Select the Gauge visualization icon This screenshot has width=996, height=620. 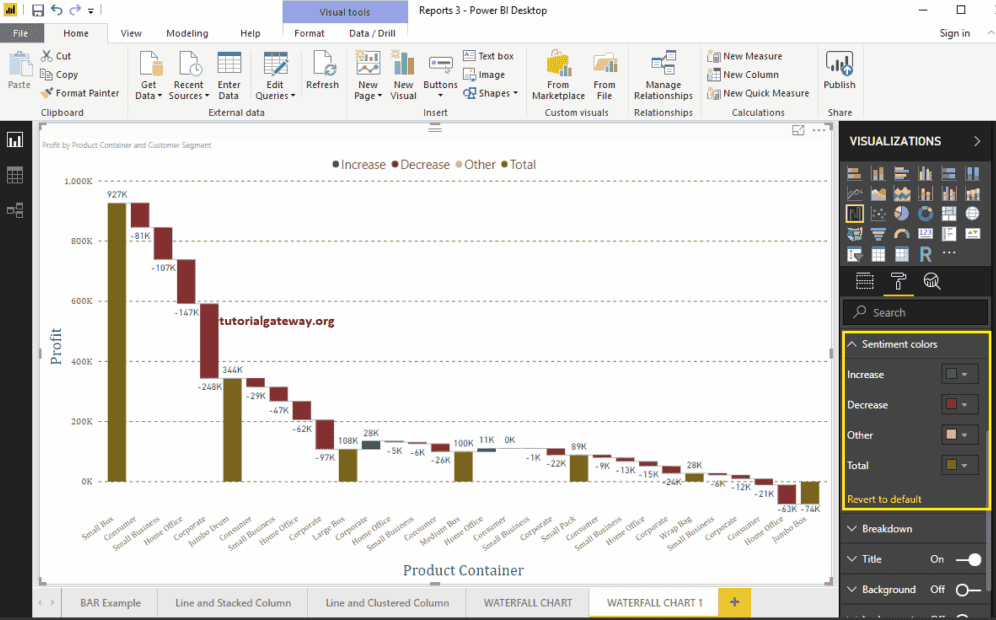pyautogui.click(x=902, y=234)
